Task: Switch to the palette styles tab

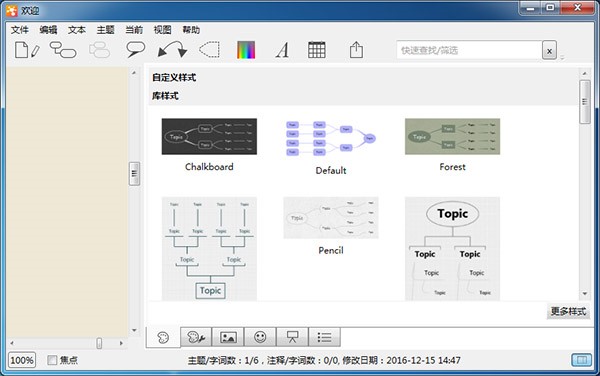Action: pos(163,337)
